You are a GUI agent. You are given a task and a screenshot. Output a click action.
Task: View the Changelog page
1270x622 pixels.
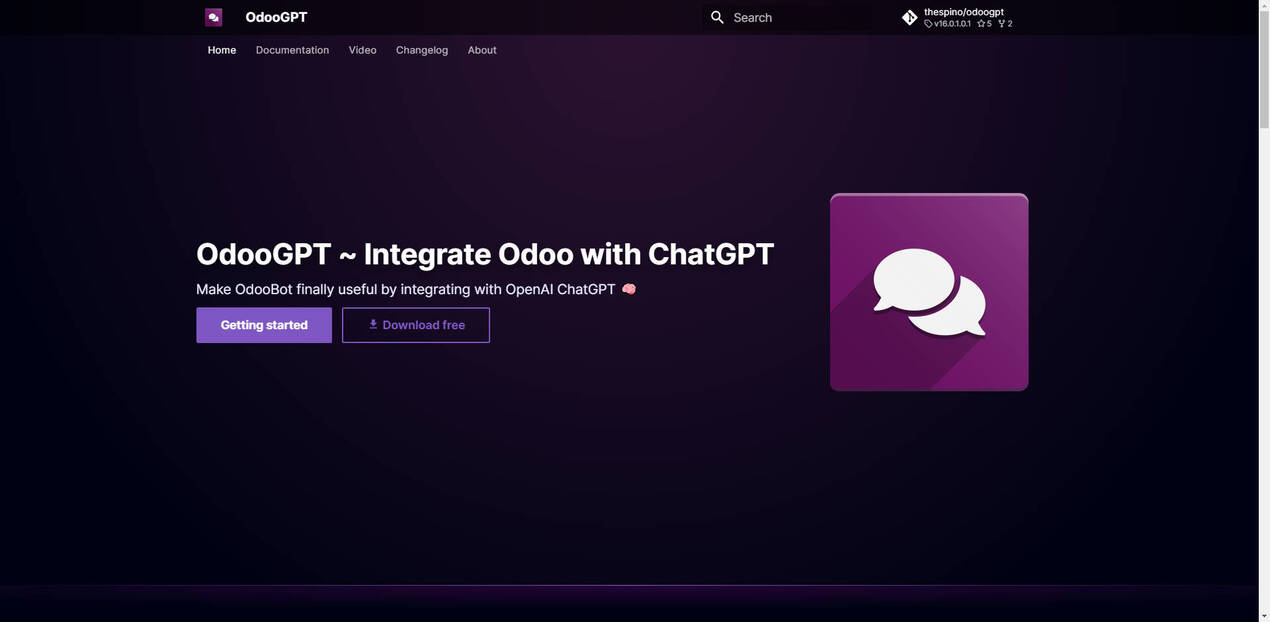(421, 50)
